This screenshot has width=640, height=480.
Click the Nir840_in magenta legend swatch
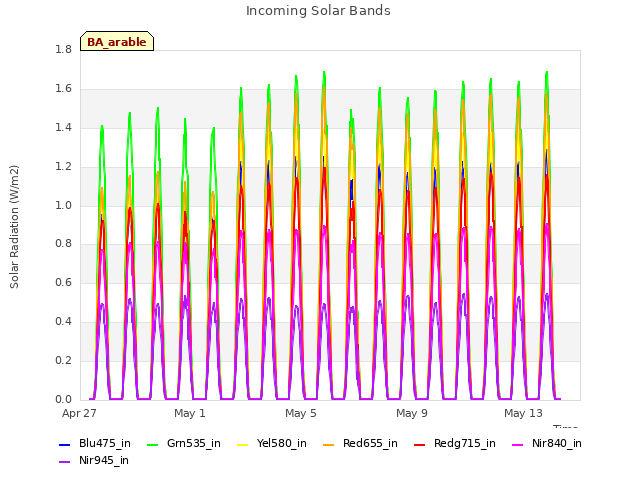(x=518, y=445)
